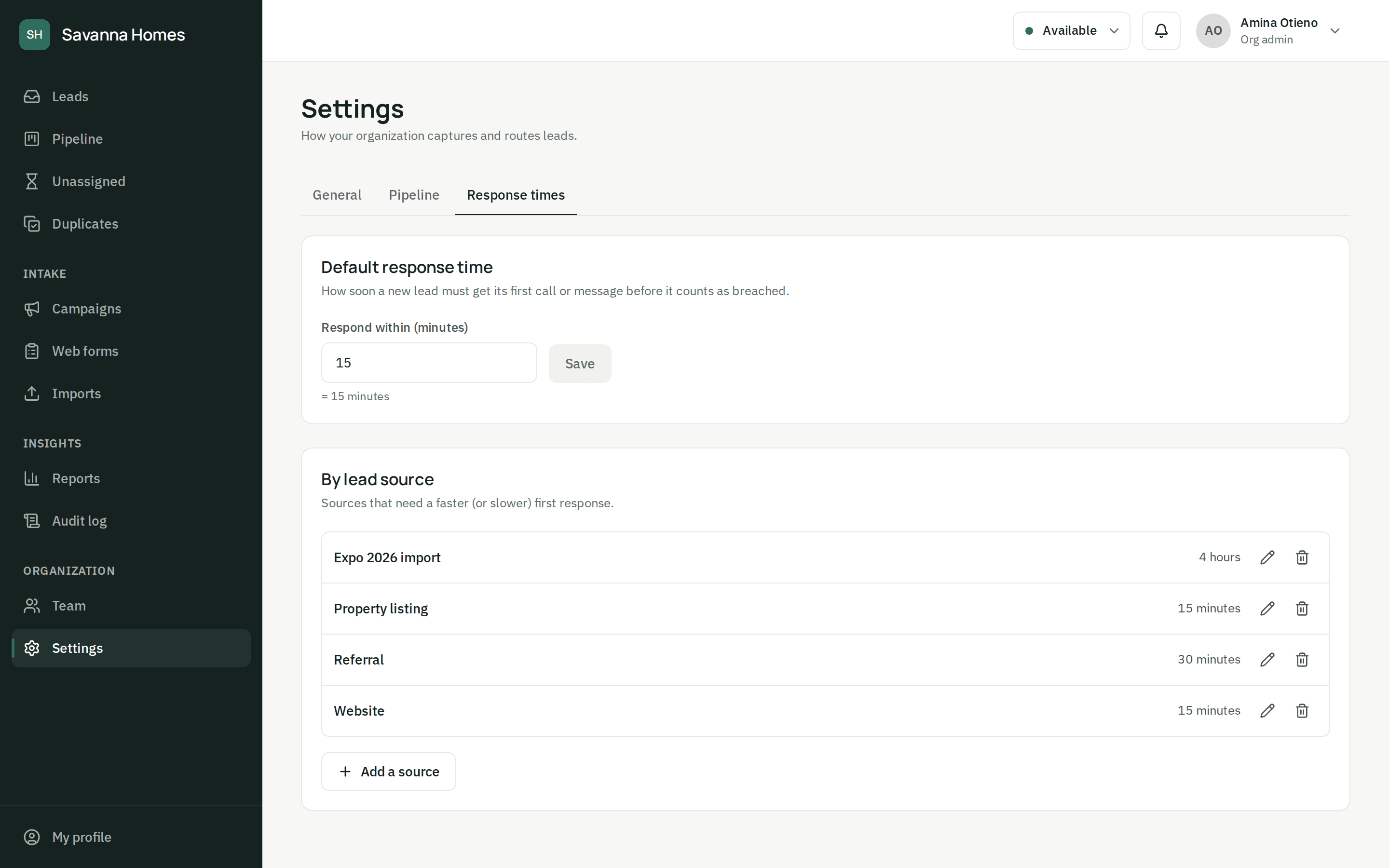
Task: Delete the Referral source
Action: (1302, 660)
